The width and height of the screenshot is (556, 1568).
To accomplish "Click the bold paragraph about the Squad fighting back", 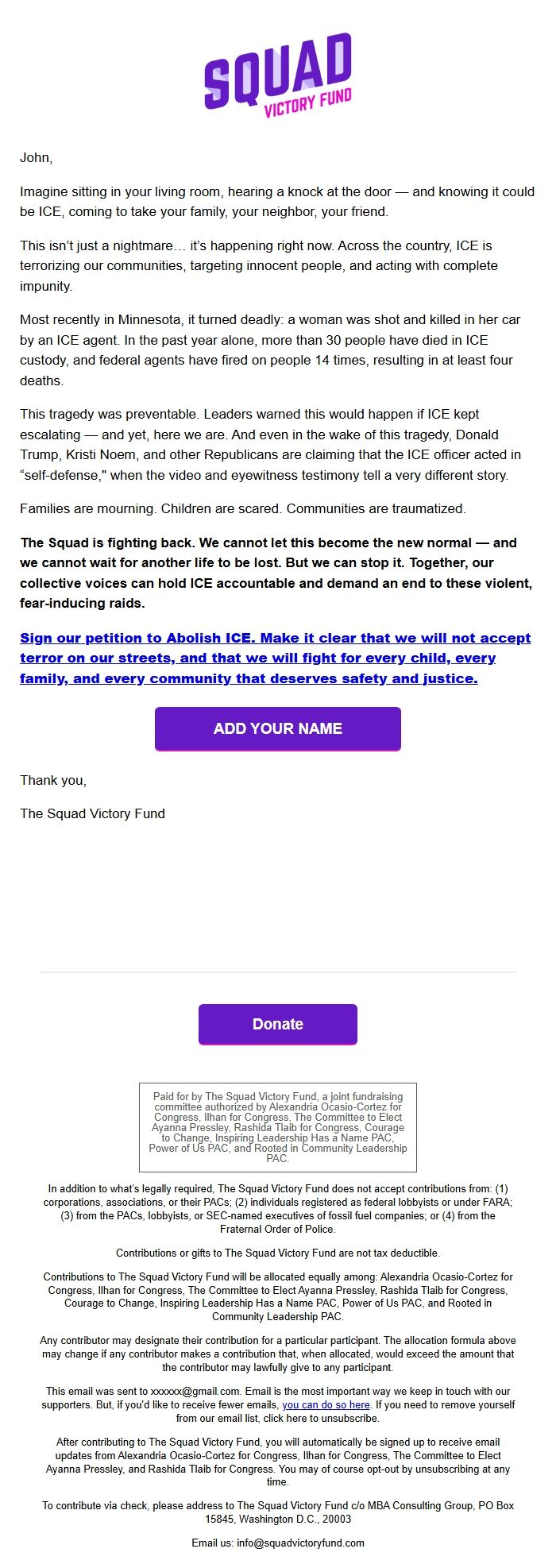I will click(277, 570).
